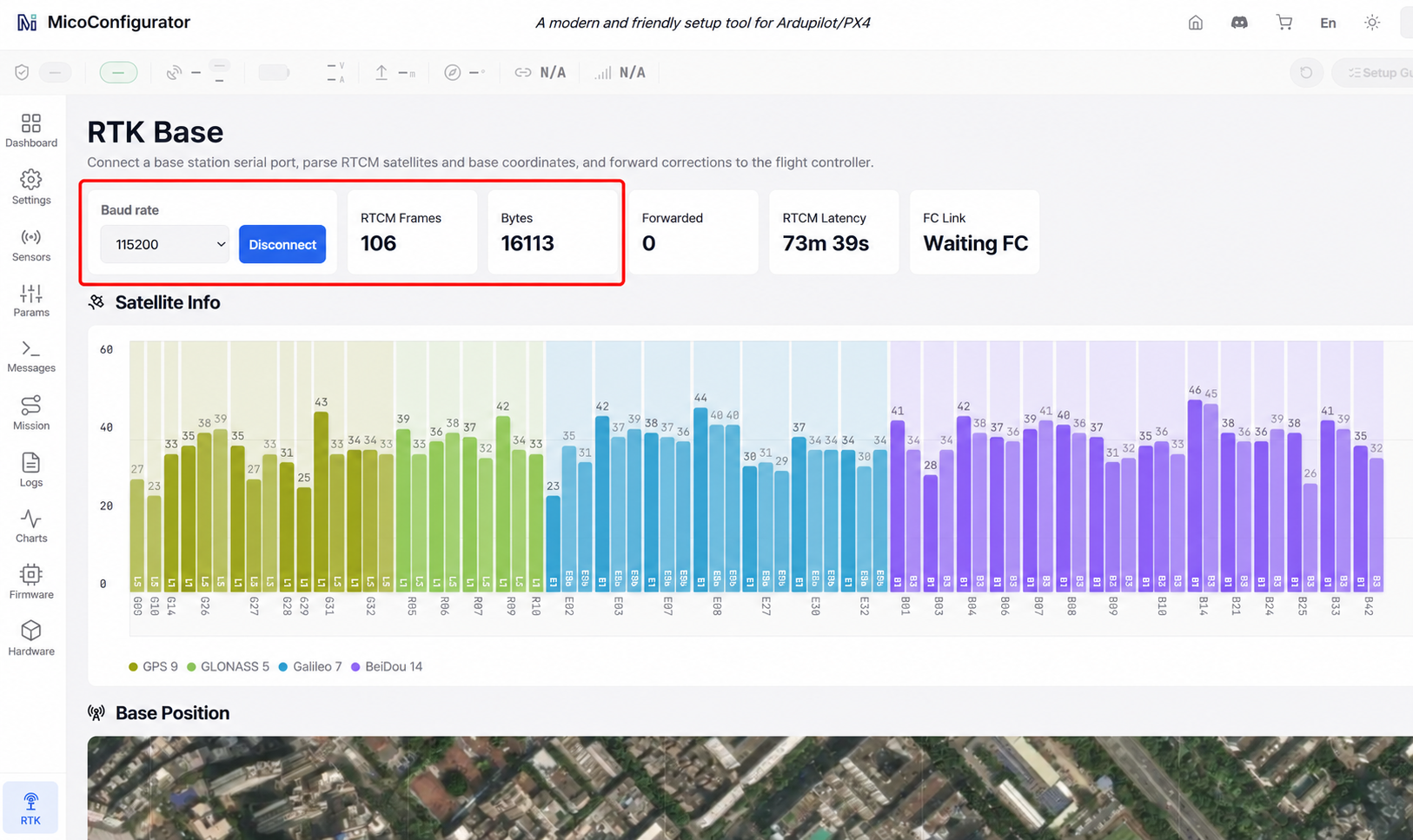Click the shield arming status icon

point(22,73)
